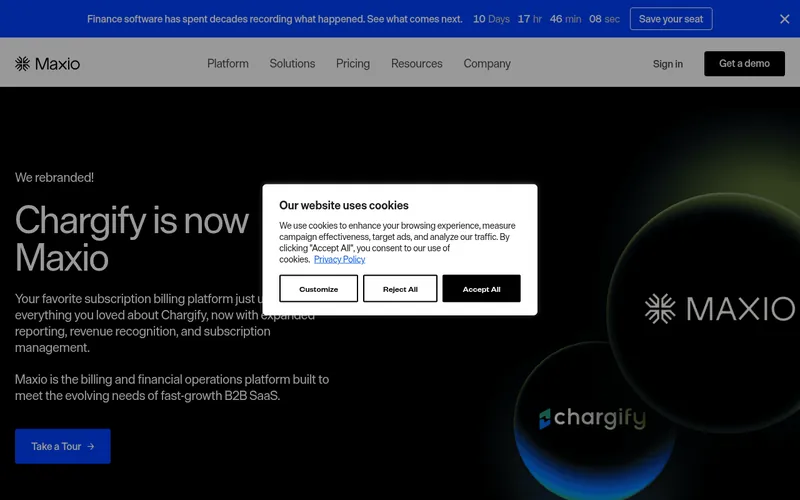Click the paragraph starting 'Maxio is the billing'

point(172,387)
